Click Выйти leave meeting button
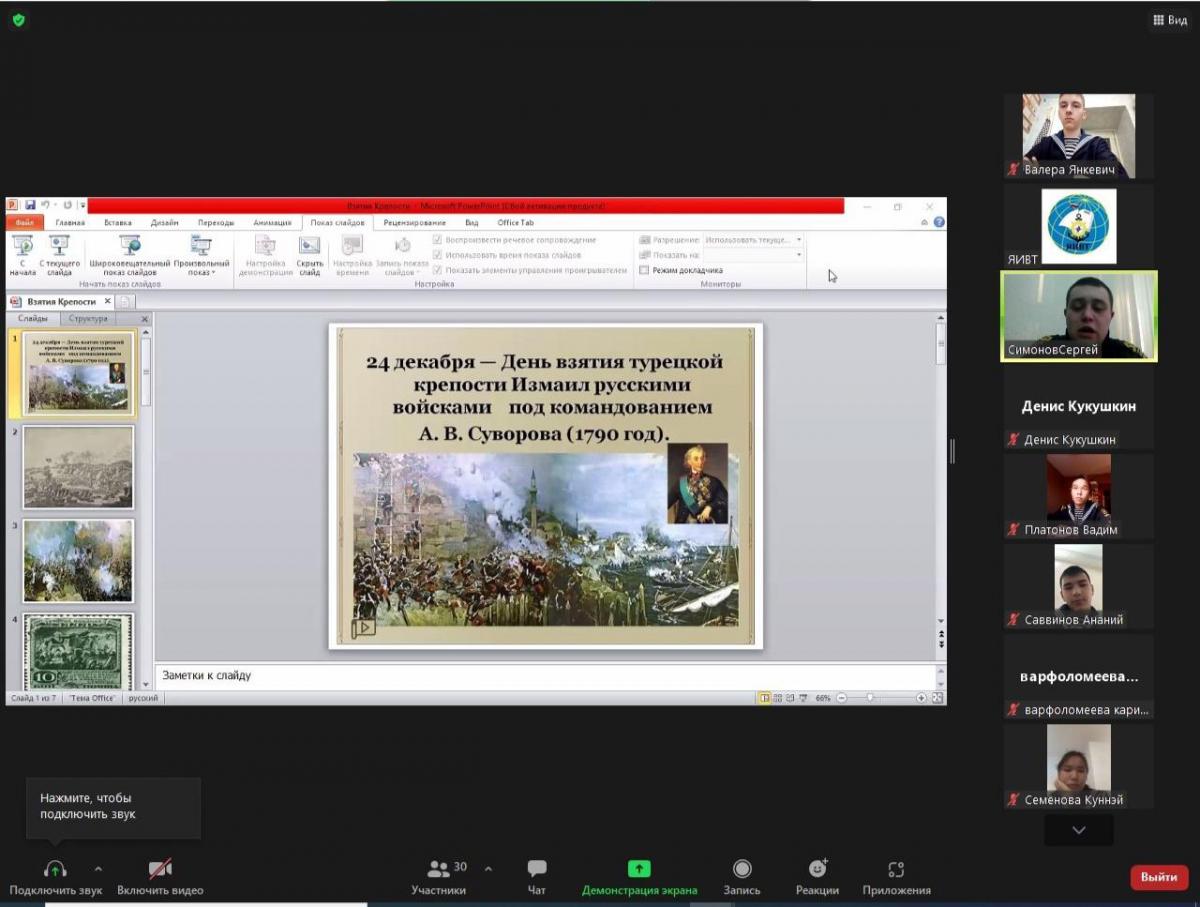Screen dimensions: 1200x907 (x=1159, y=877)
